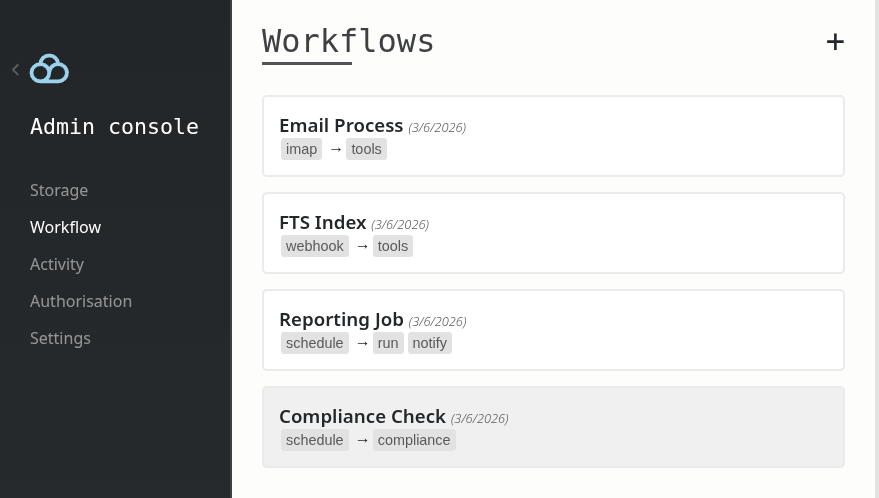Open Storage in the sidebar

[x=59, y=190]
